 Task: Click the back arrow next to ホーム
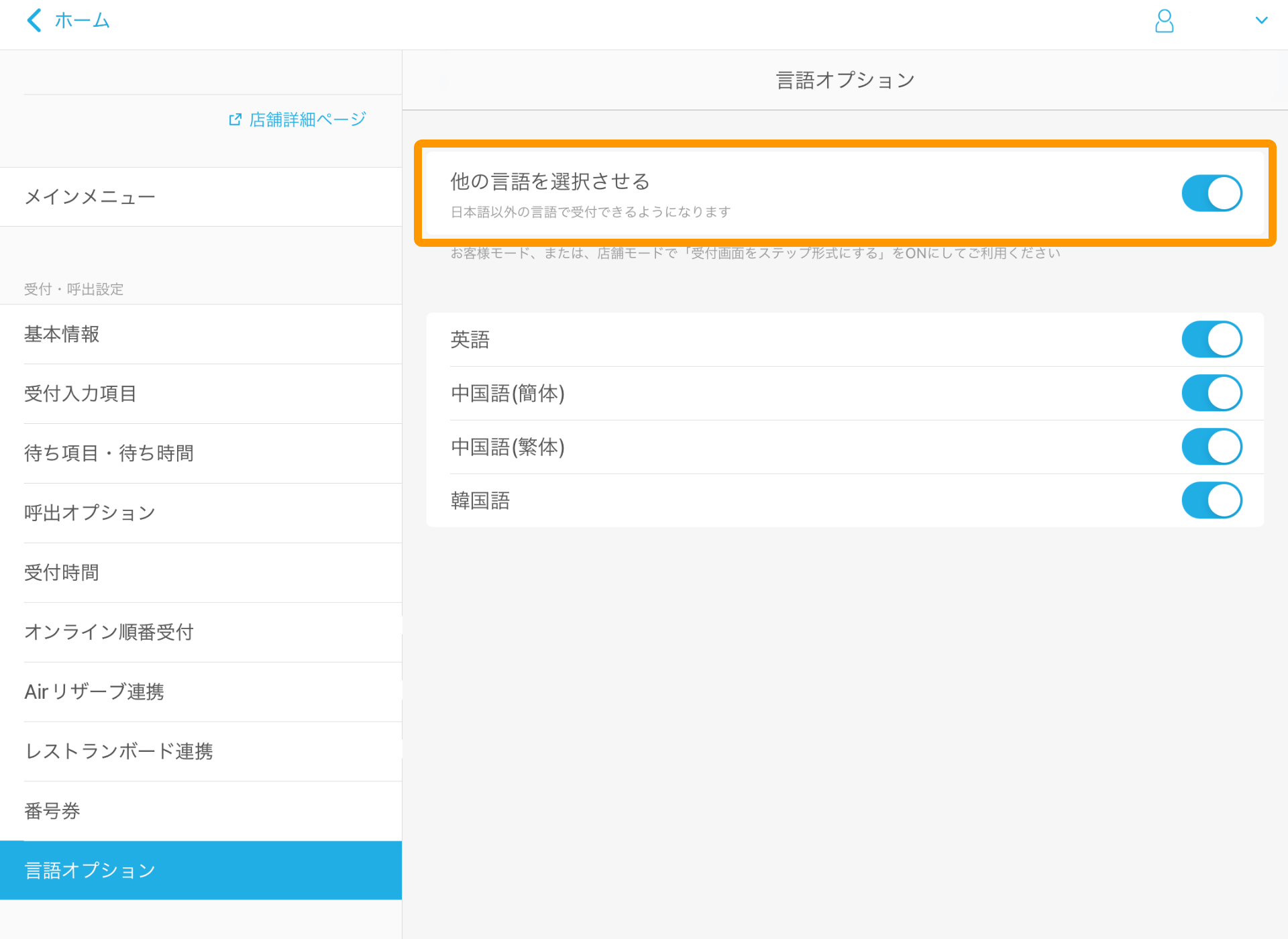(x=34, y=20)
